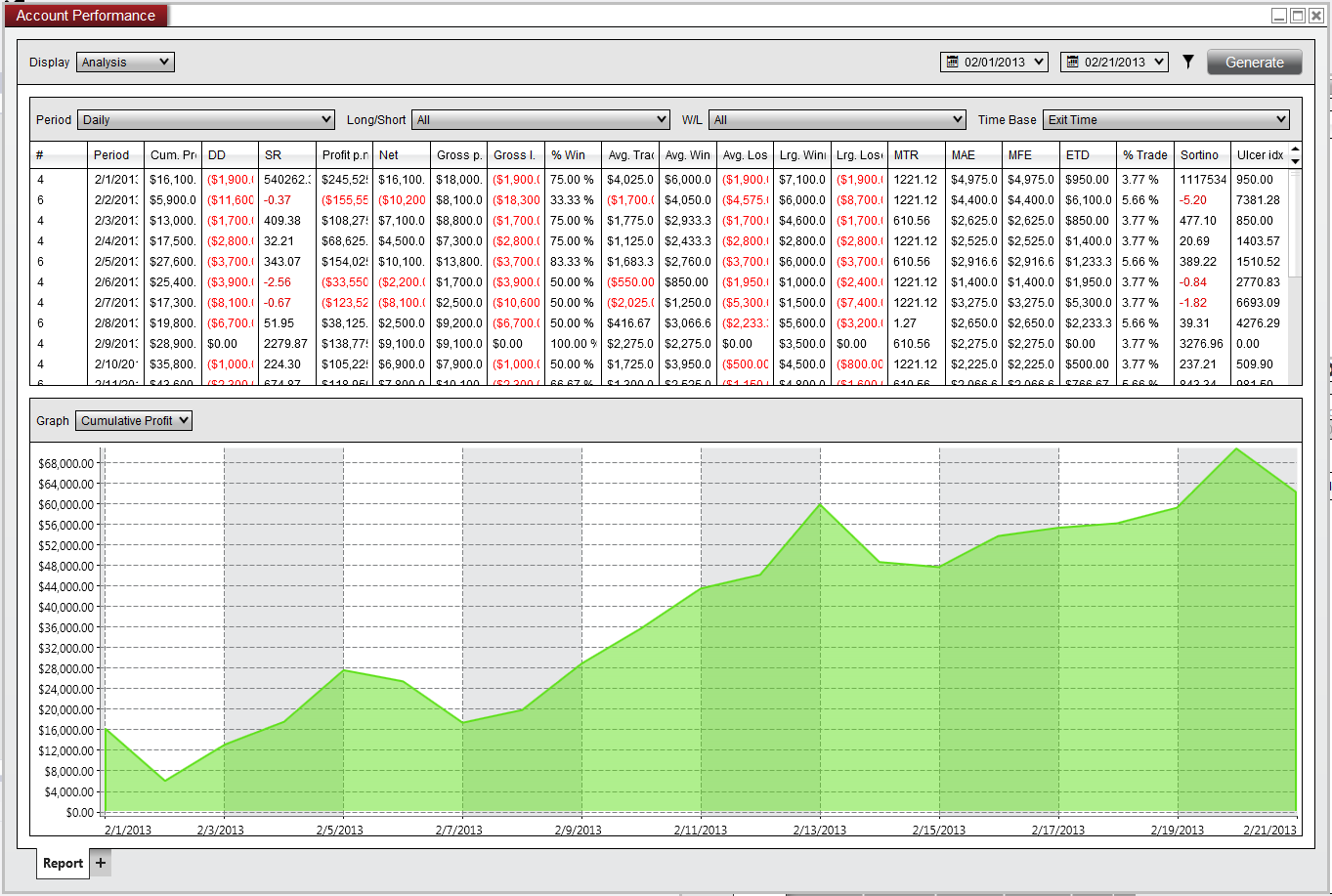Screen dimensions: 1332x896
Task: Click the Avg. Trade column header
Action: 630,154
